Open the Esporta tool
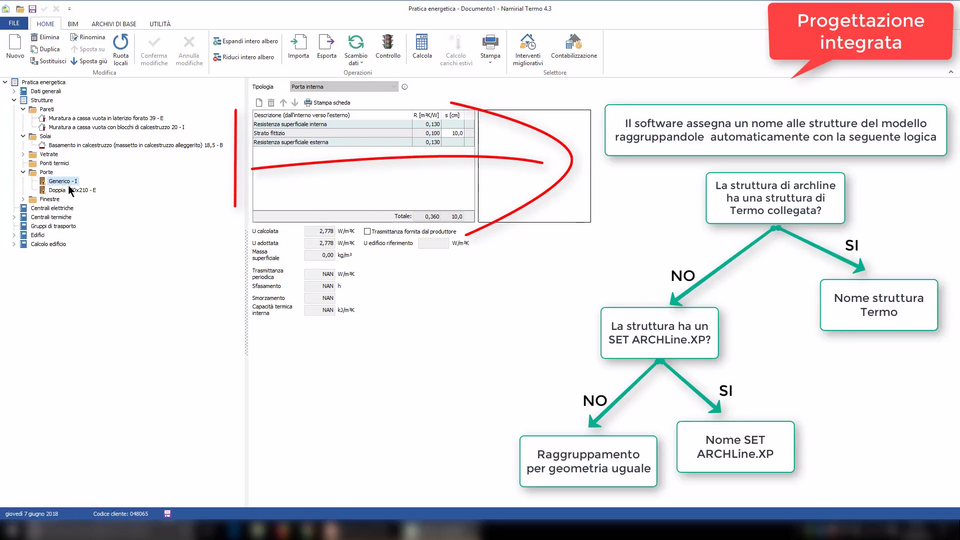This screenshot has width=960, height=540. point(326,47)
